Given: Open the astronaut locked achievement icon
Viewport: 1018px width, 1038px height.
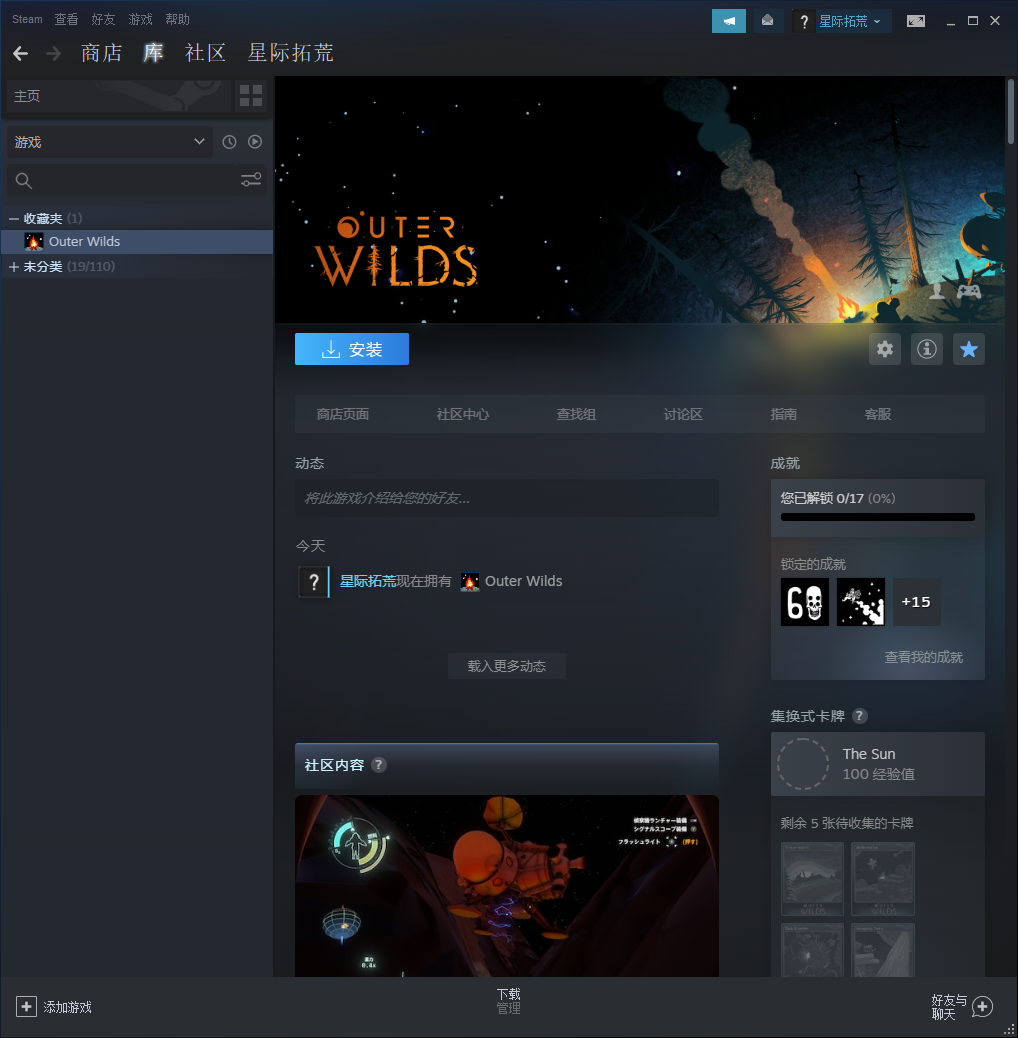Looking at the screenshot, I should 860,602.
